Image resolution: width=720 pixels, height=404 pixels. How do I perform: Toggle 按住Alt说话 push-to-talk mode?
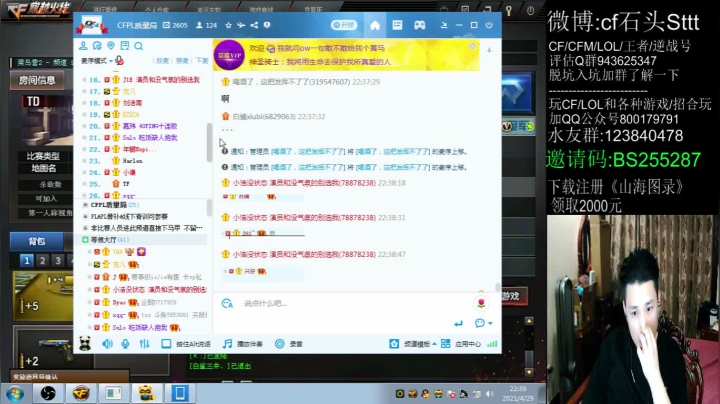pyautogui.click(x=186, y=344)
